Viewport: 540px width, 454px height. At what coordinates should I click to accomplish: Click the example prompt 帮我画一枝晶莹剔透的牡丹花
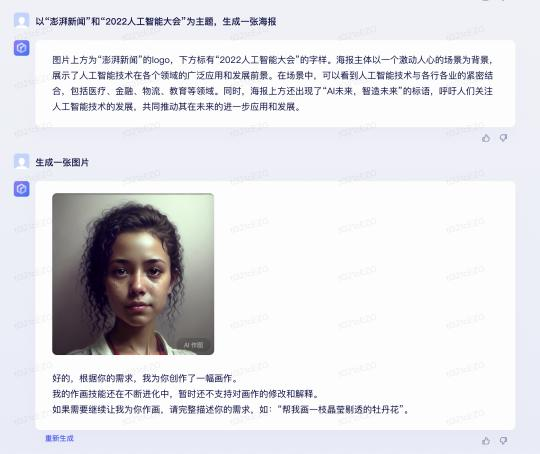pyautogui.click(x=340, y=410)
